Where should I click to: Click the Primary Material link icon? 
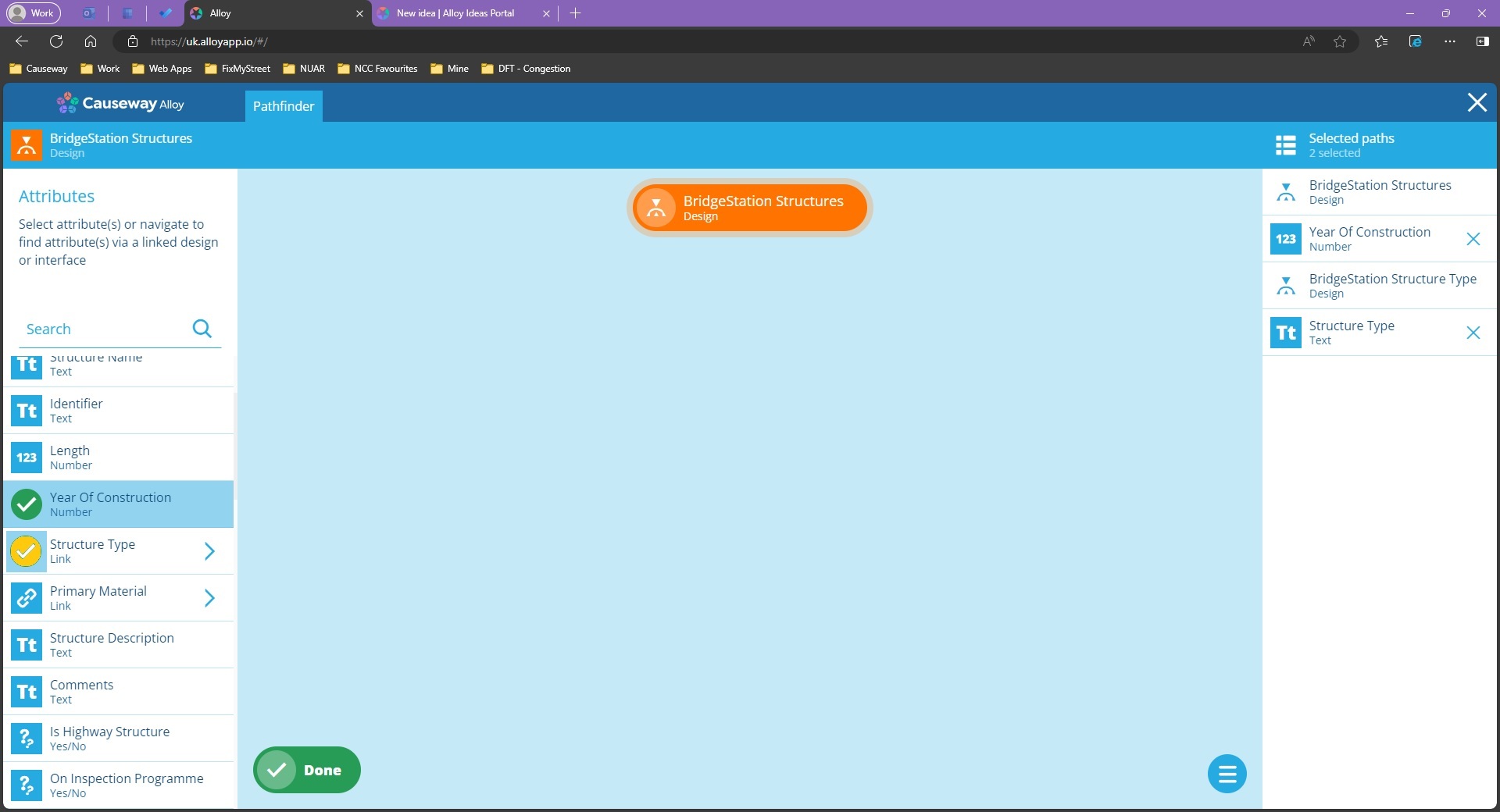pos(27,598)
